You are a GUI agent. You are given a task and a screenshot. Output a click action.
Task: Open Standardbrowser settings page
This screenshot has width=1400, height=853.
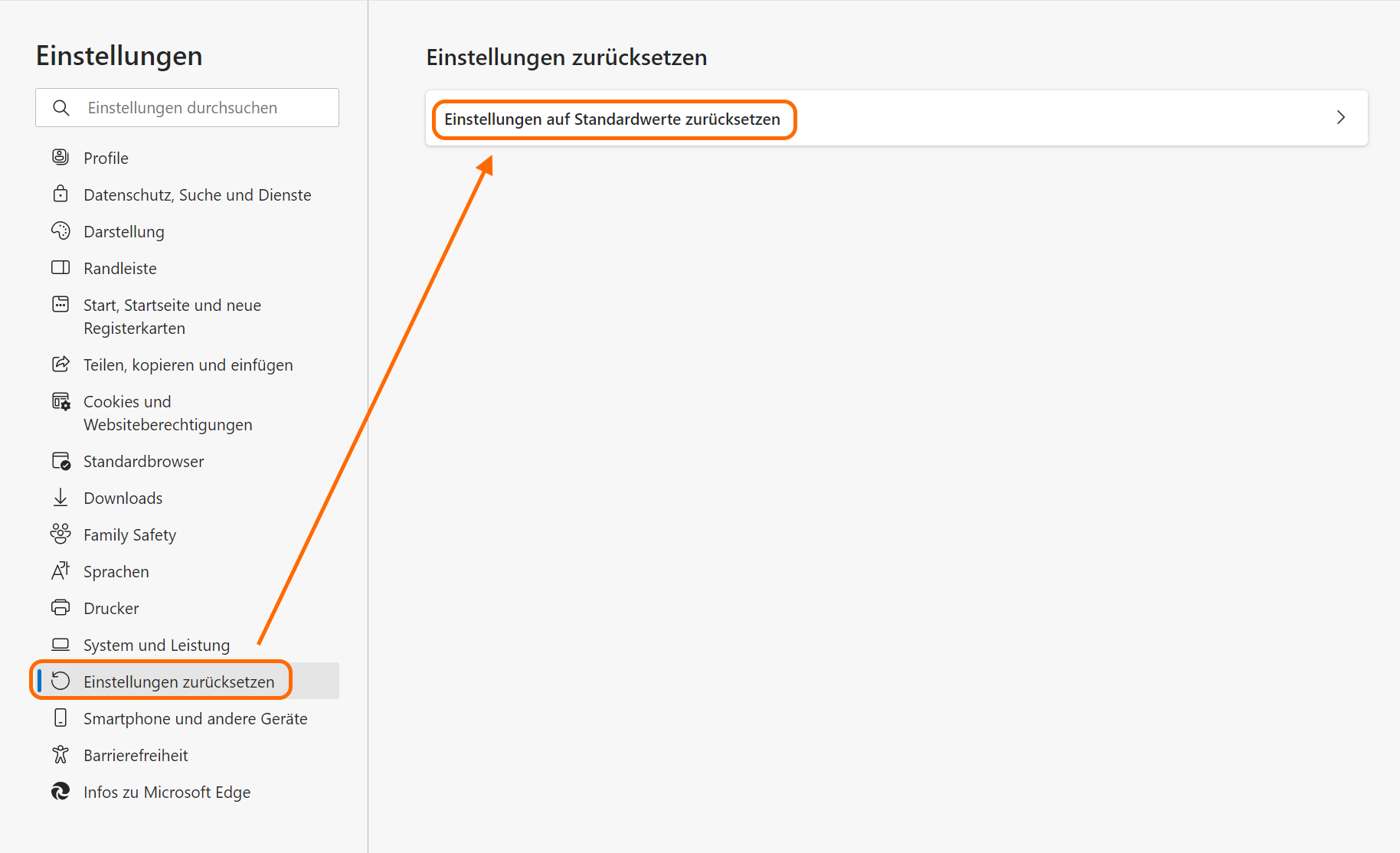click(143, 461)
